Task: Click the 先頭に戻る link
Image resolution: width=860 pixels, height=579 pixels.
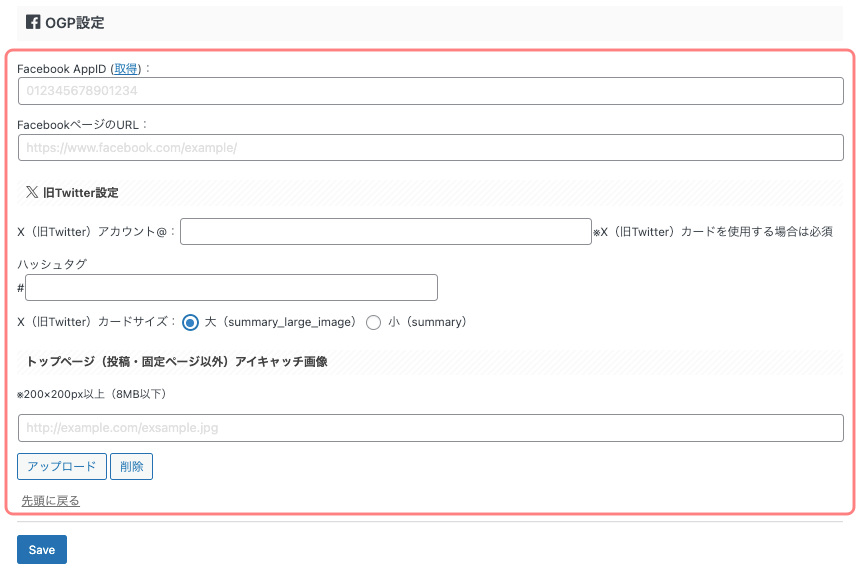Action: pyautogui.click(x=50, y=500)
